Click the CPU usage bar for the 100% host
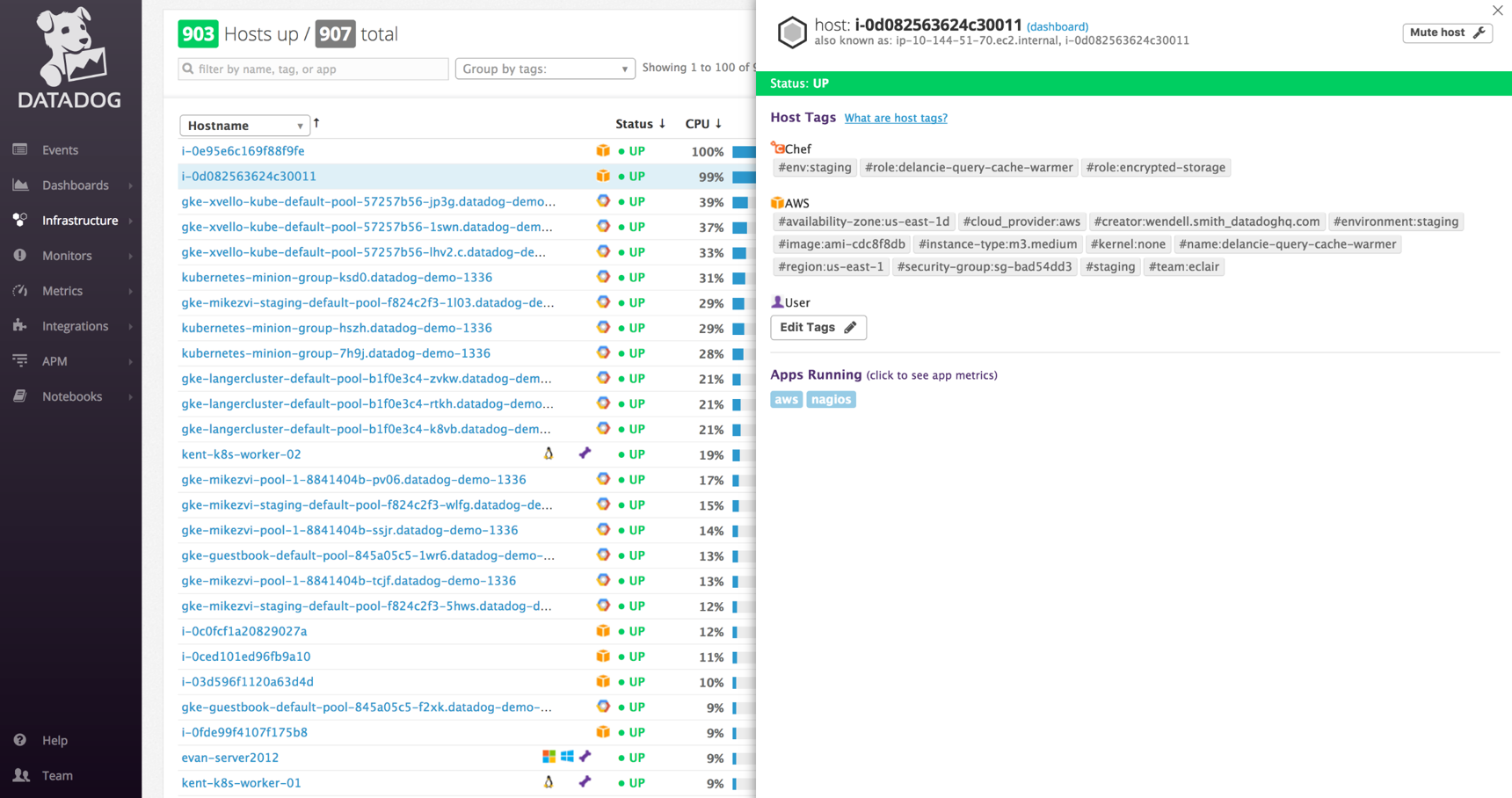Screen dimensions: 1512x798 click(743, 152)
